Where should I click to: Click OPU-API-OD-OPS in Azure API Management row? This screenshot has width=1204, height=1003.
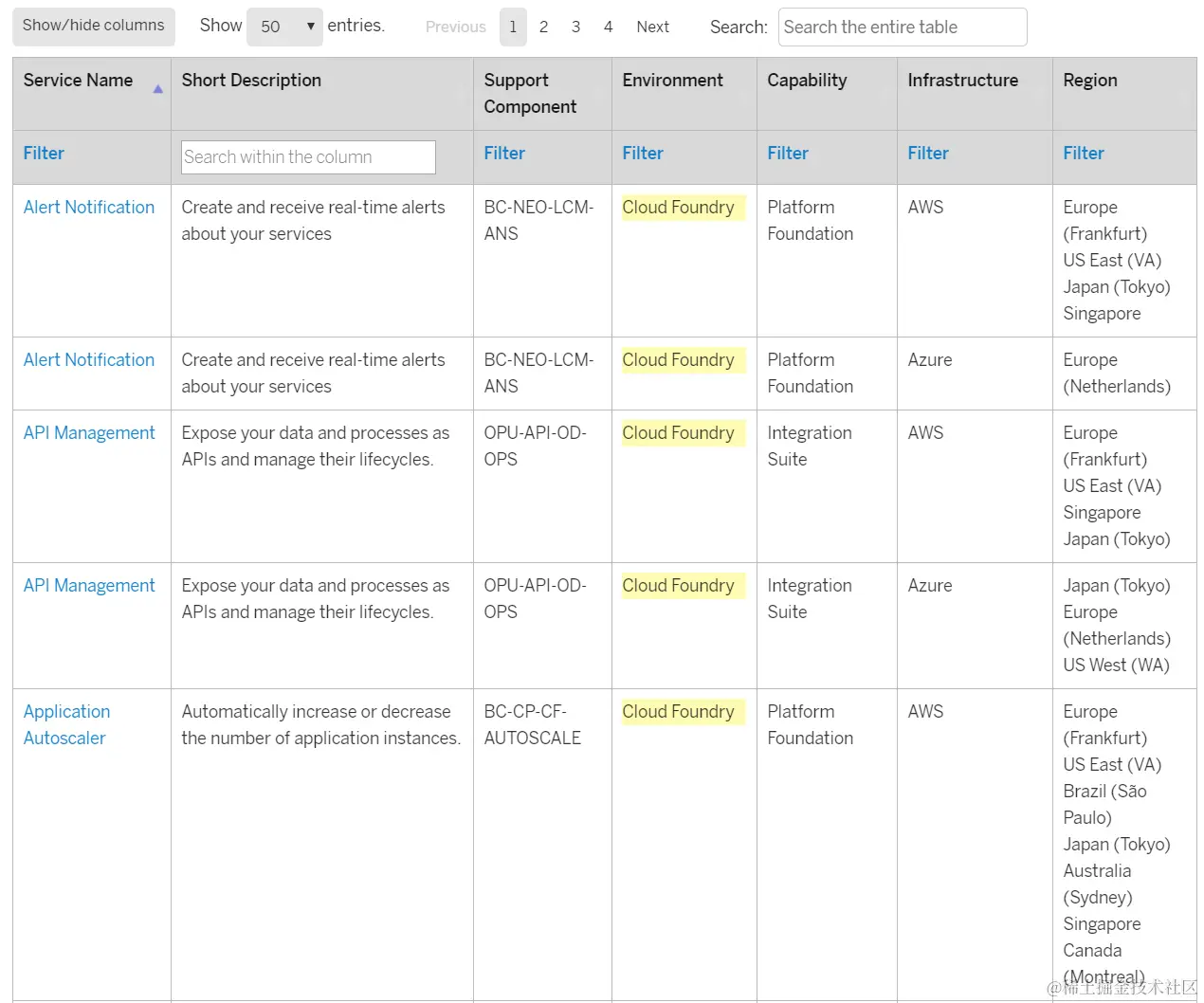pos(535,599)
